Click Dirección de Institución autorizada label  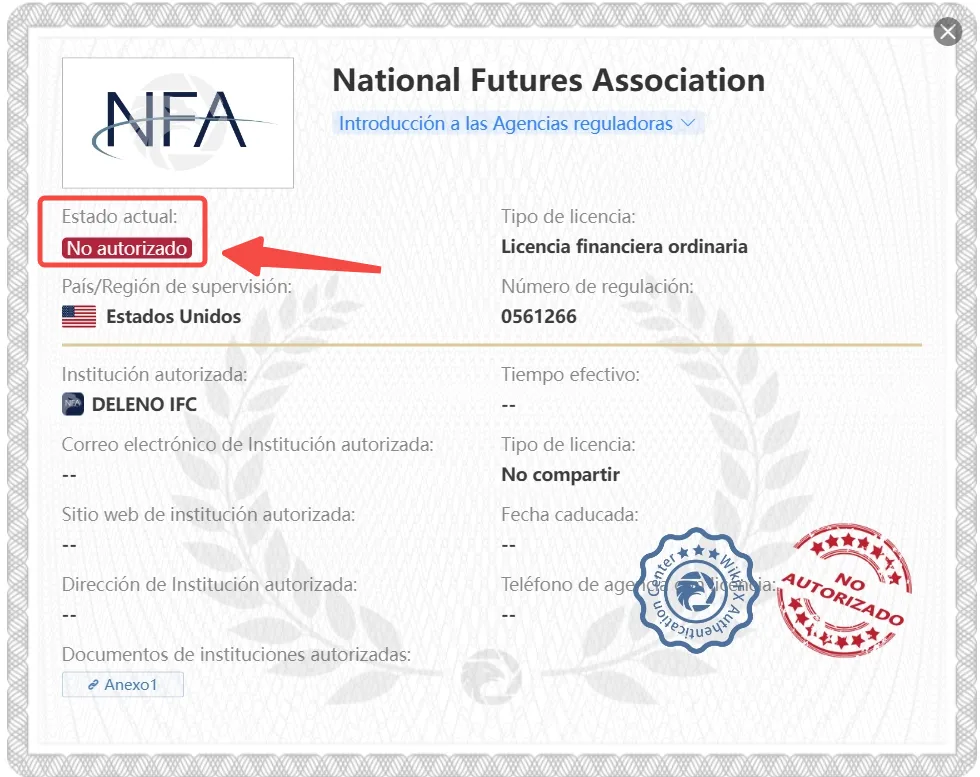[x=209, y=584]
